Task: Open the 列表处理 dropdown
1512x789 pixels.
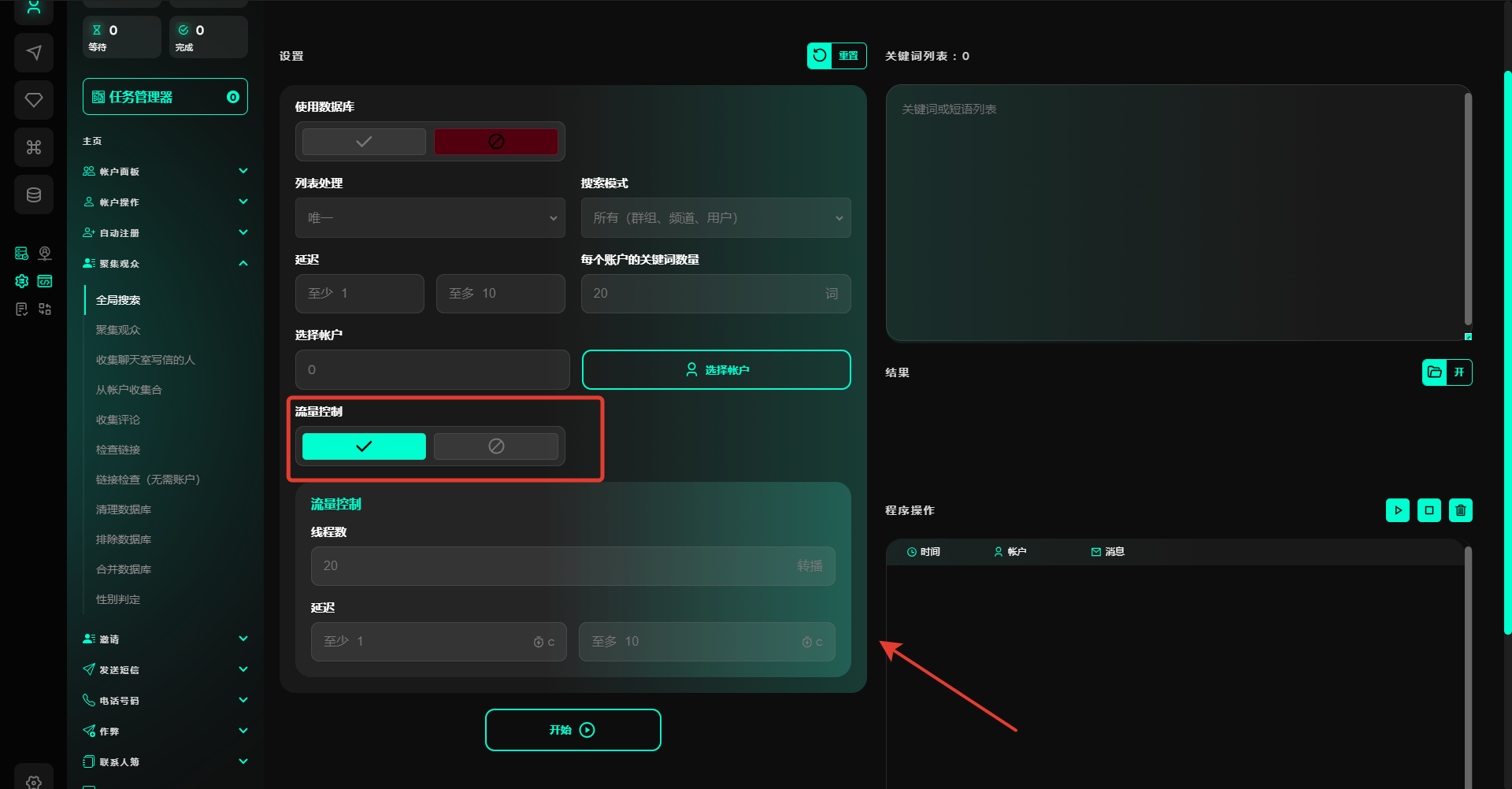Action: pos(430,218)
